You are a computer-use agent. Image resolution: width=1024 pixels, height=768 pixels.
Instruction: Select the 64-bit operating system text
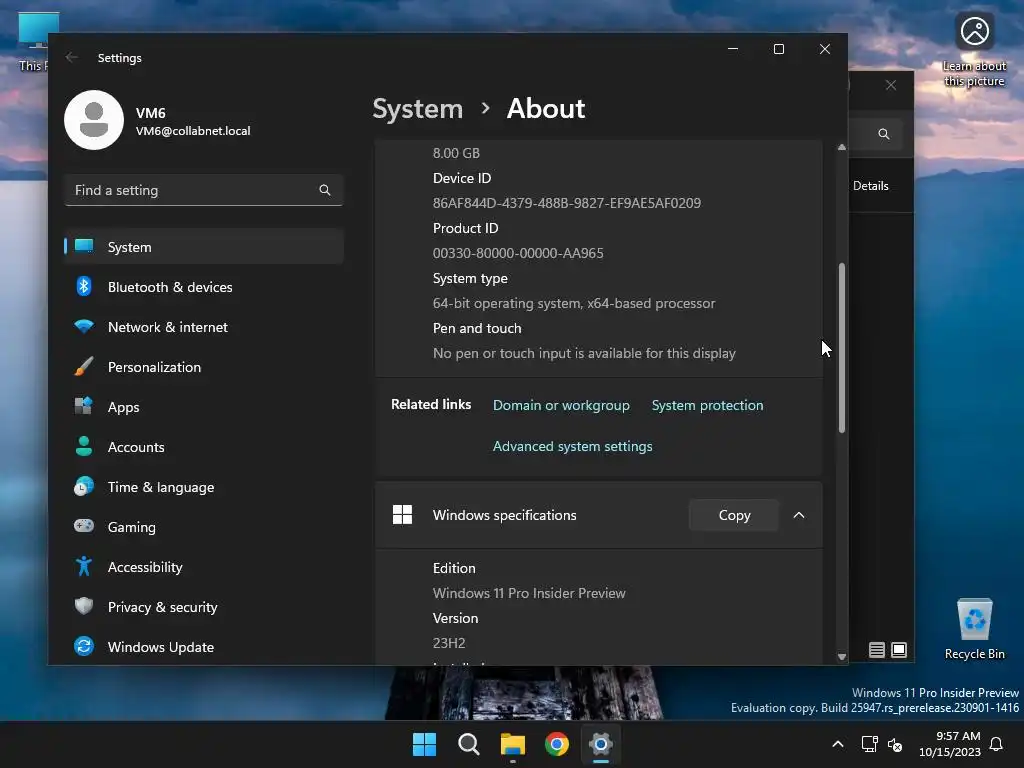[573, 303]
